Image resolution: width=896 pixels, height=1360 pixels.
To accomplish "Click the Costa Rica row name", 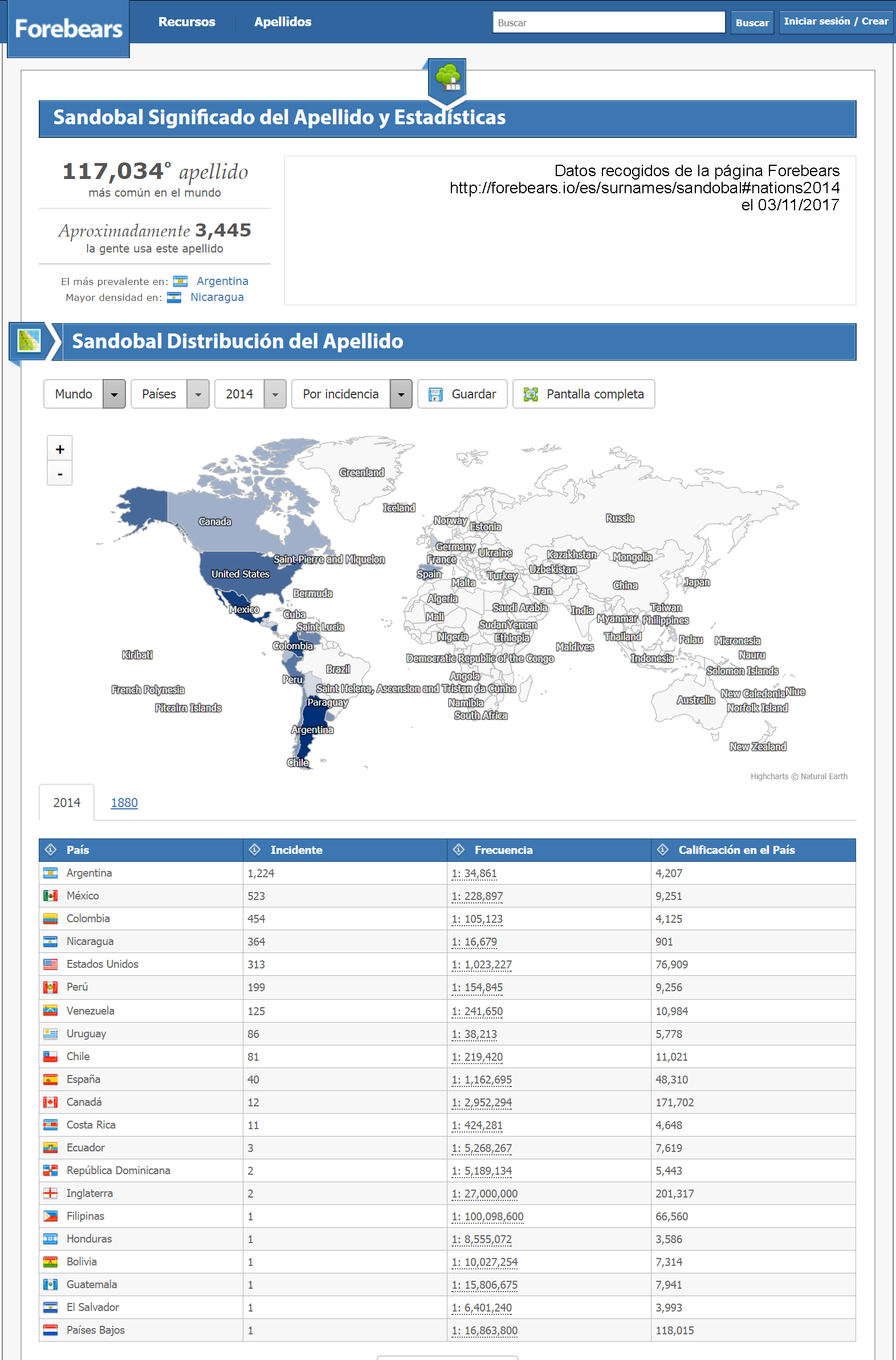I will [91, 1125].
